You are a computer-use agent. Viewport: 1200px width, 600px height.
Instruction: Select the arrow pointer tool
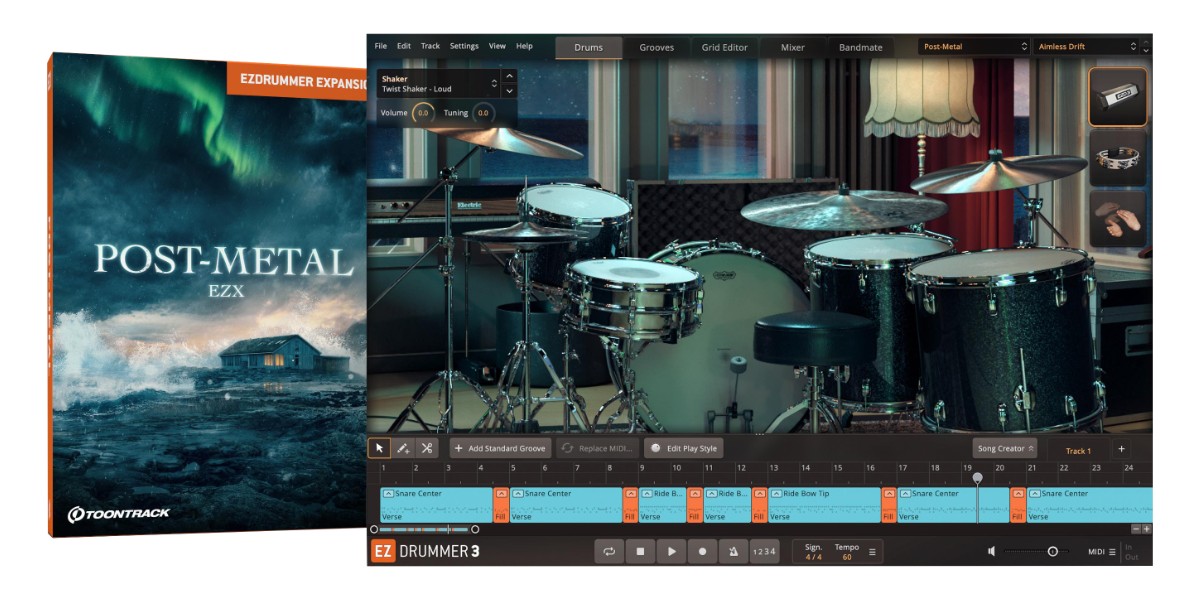click(379, 448)
